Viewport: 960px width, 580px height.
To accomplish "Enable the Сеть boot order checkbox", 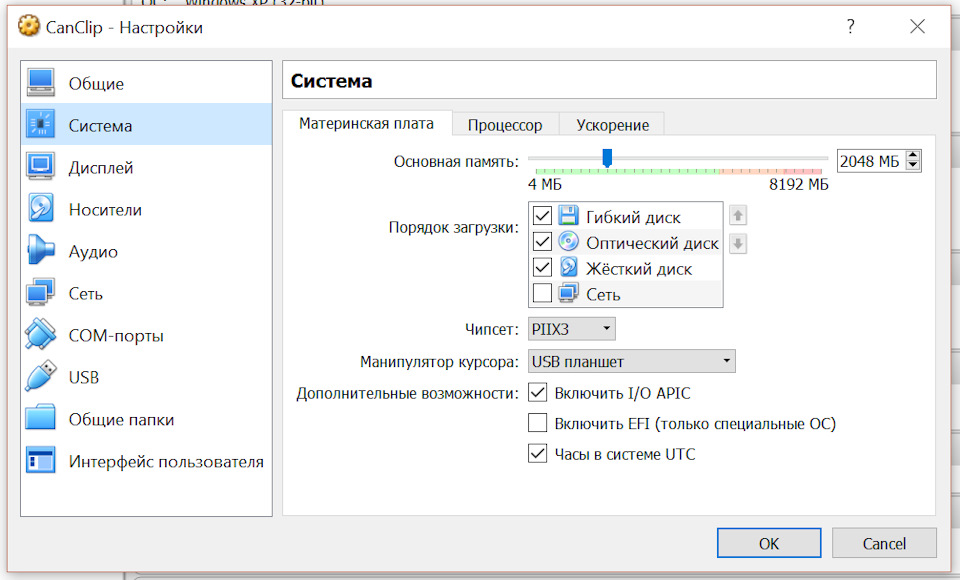I will pos(542,293).
